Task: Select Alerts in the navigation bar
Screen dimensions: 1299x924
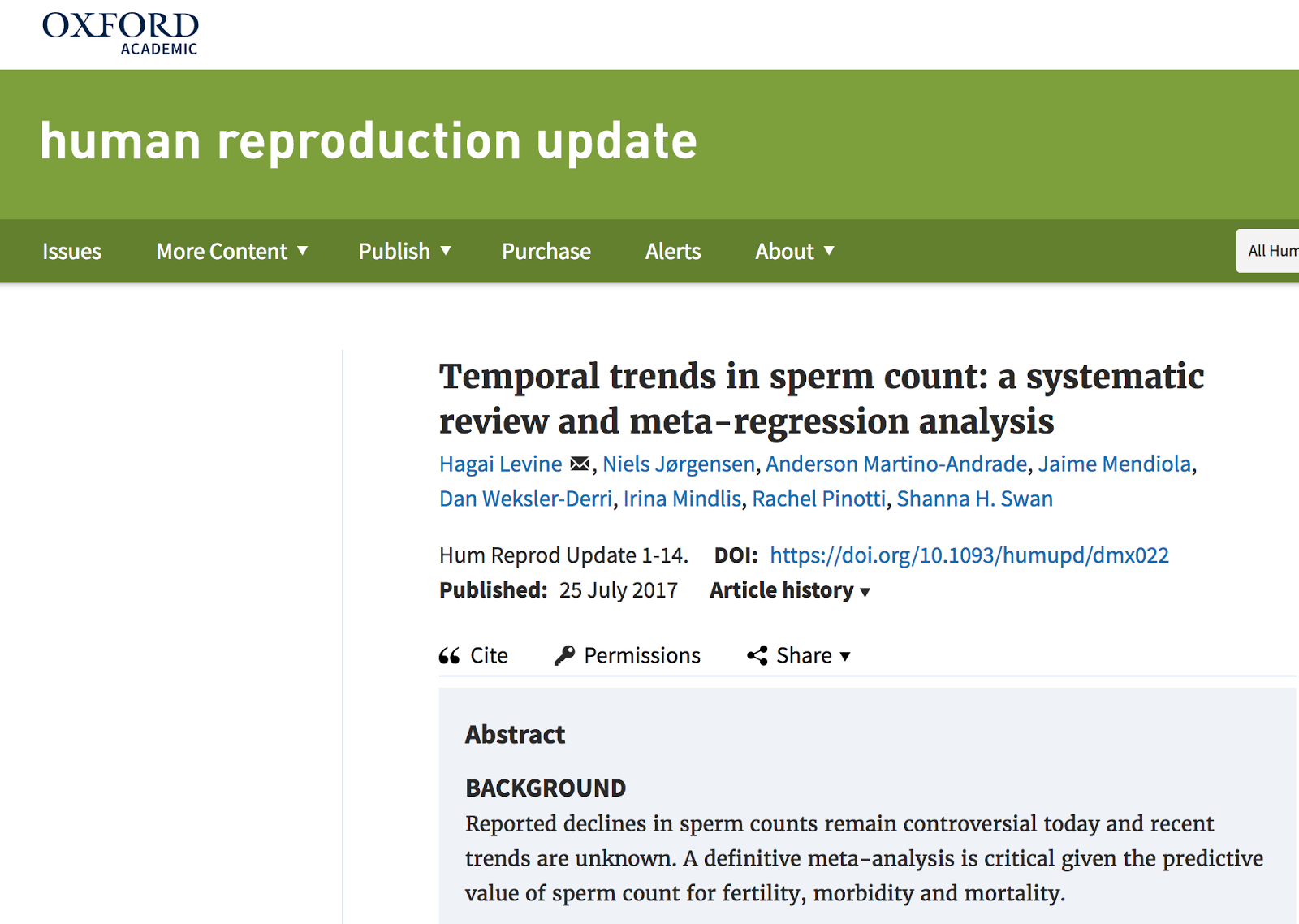Action: 673,252
